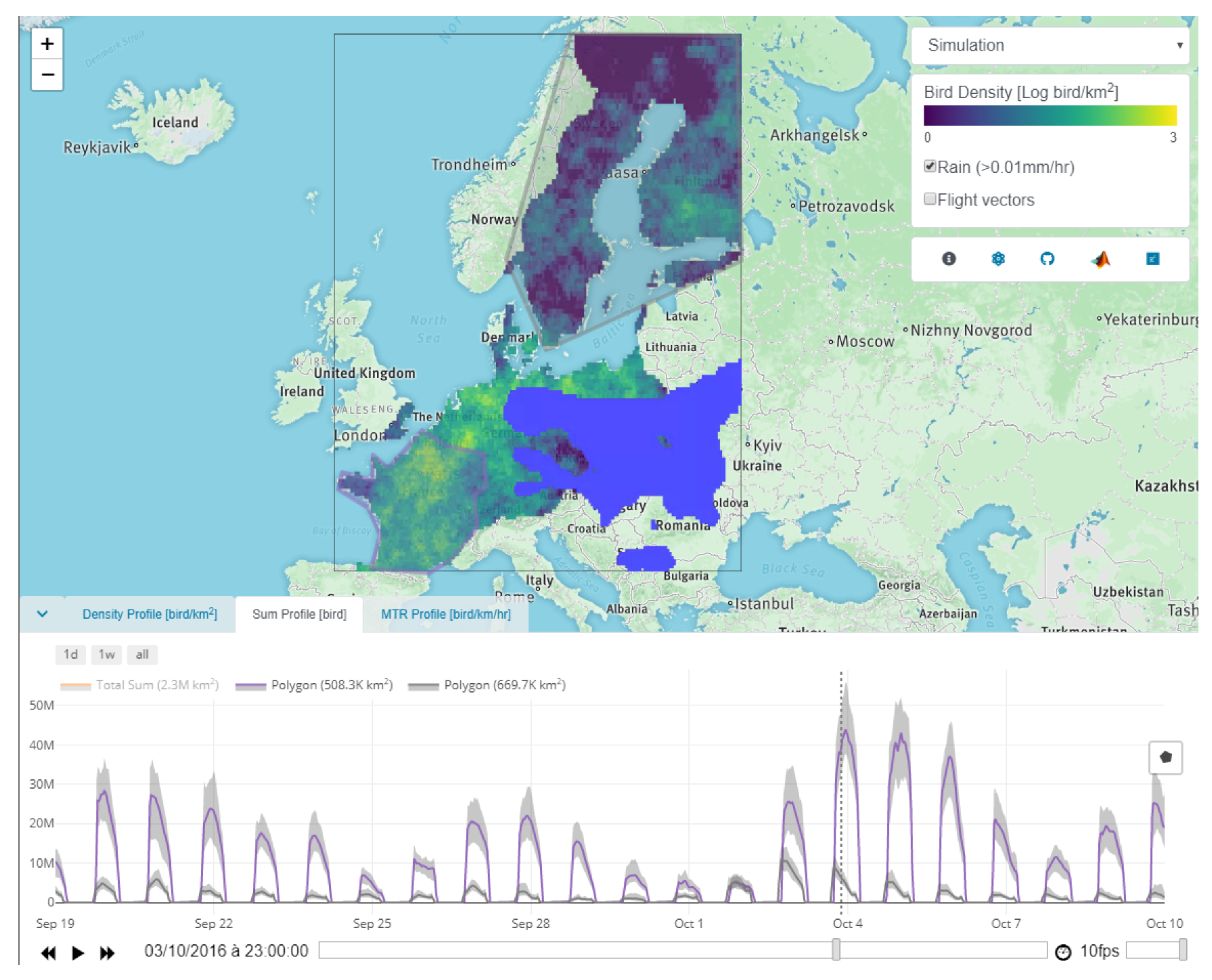Image resolution: width=1212 pixels, height=980 pixels.
Task: Select the polygon draw tool
Action: [1166, 757]
